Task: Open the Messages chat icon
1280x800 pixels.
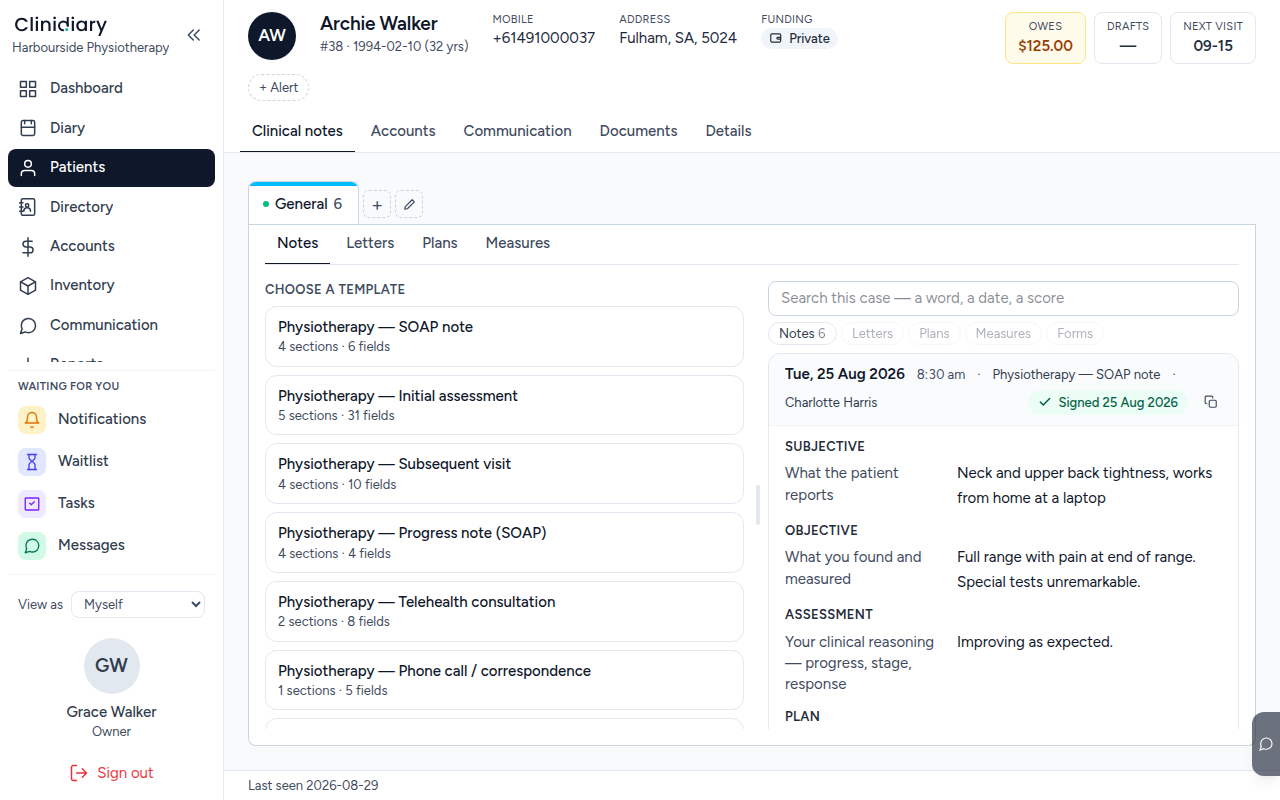Action: pyautogui.click(x=32, y=545)
